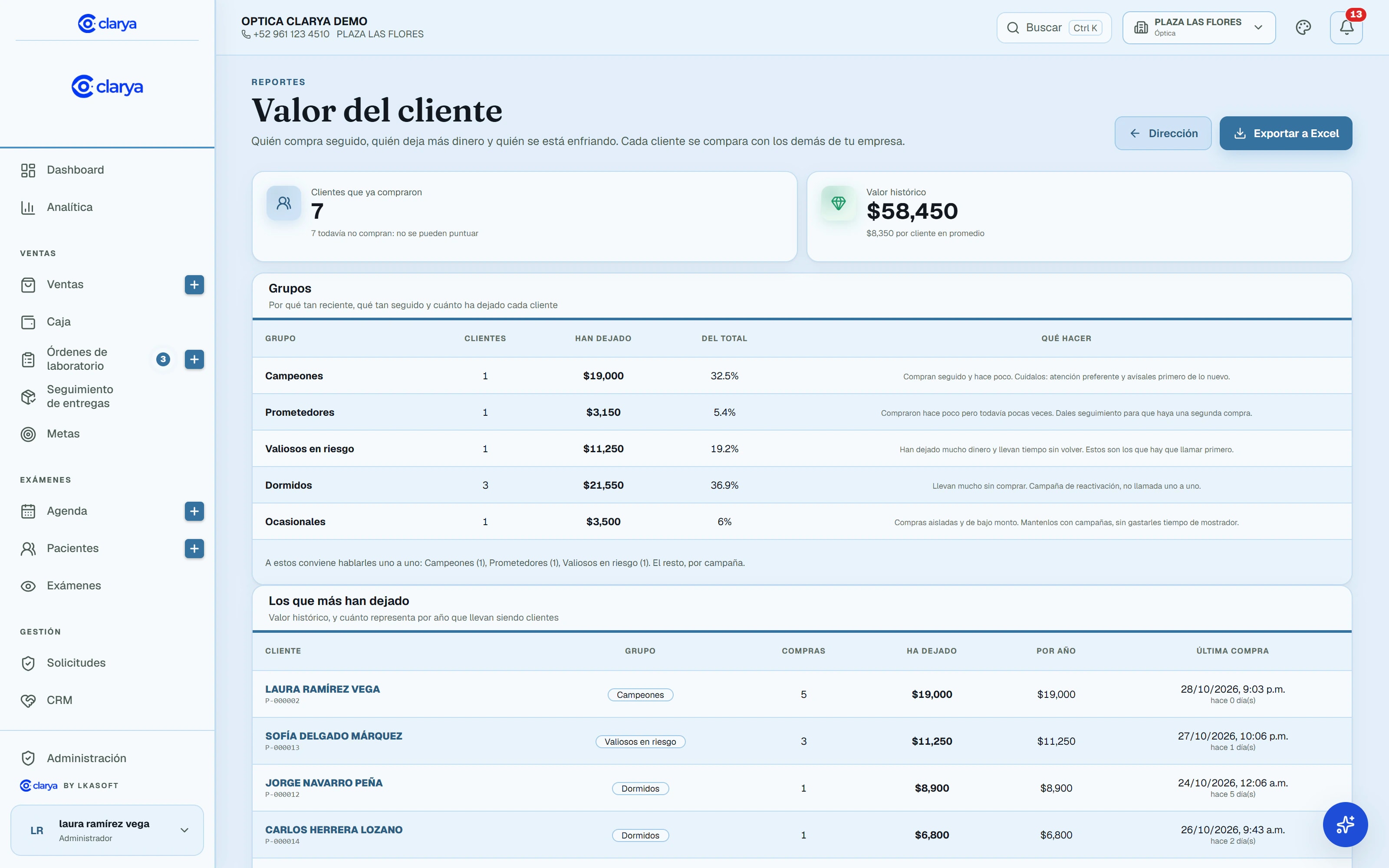
Task: Open Administración menu item
Action: click(x=86, y=758)
